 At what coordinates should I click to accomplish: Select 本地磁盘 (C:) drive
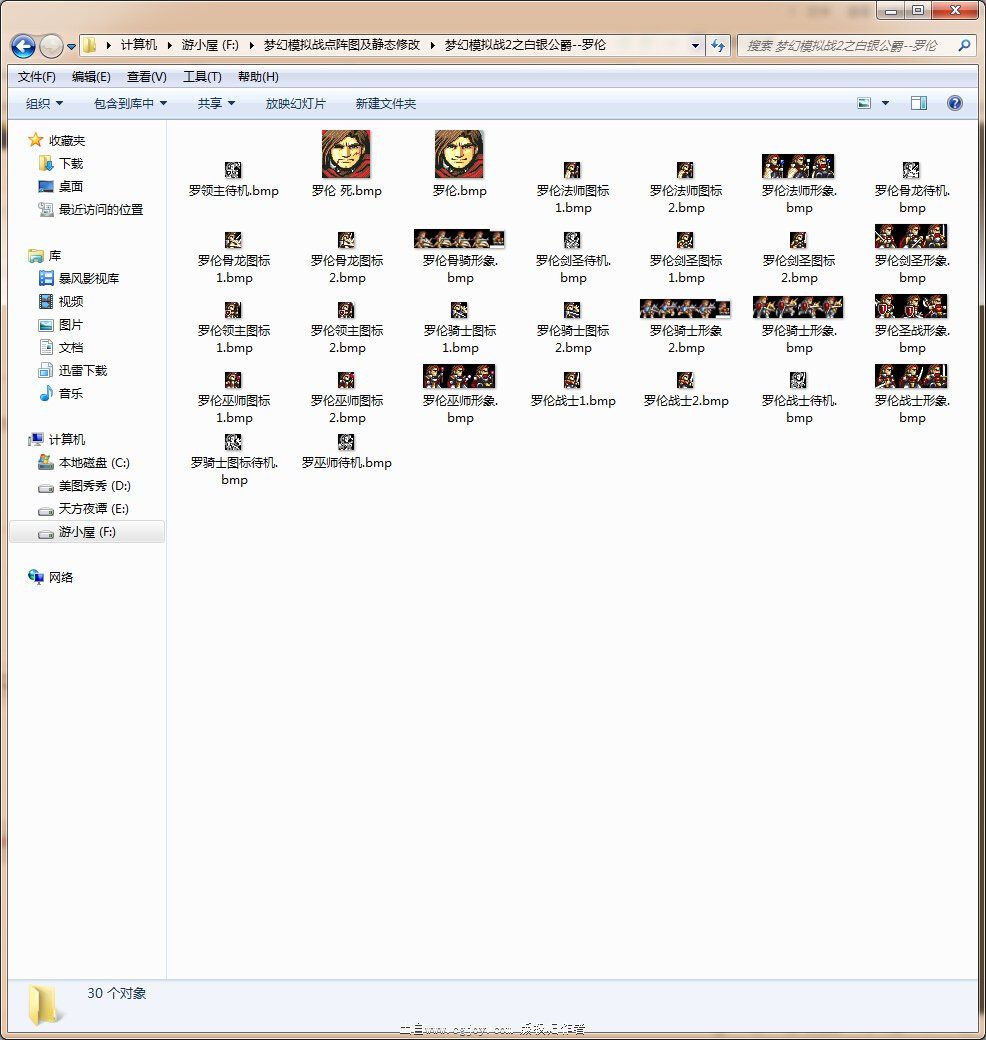point(93,463)
